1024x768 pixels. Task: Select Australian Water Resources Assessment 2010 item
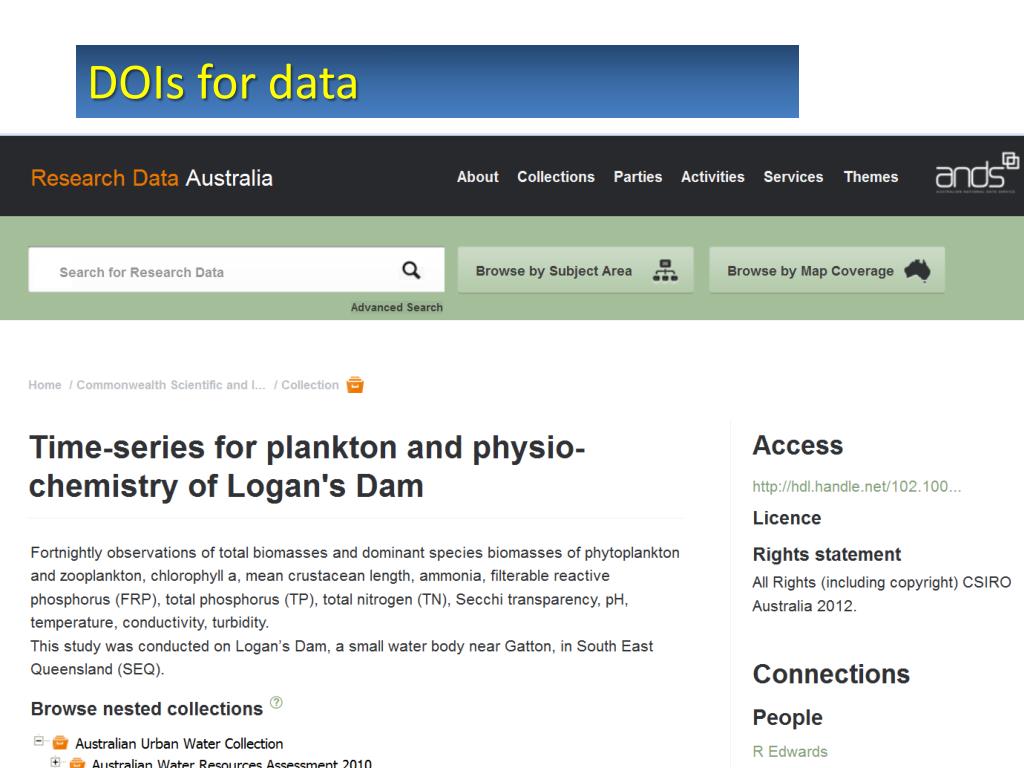(231, 763)
